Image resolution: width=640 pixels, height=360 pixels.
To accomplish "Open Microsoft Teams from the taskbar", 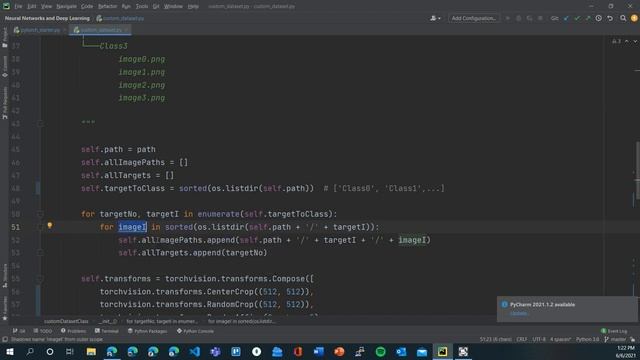I will pyautogui.click(x=215, y=351).
